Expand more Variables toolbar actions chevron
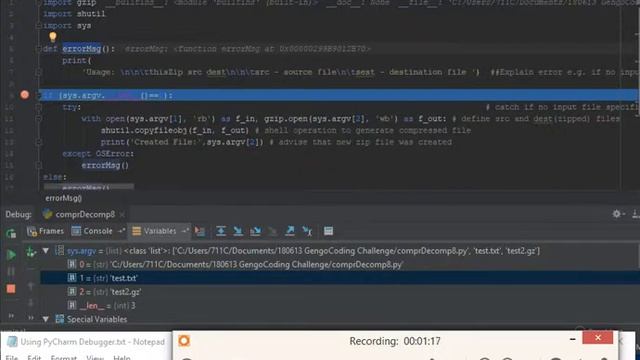The image size is (640, 360). pos(31,317)
